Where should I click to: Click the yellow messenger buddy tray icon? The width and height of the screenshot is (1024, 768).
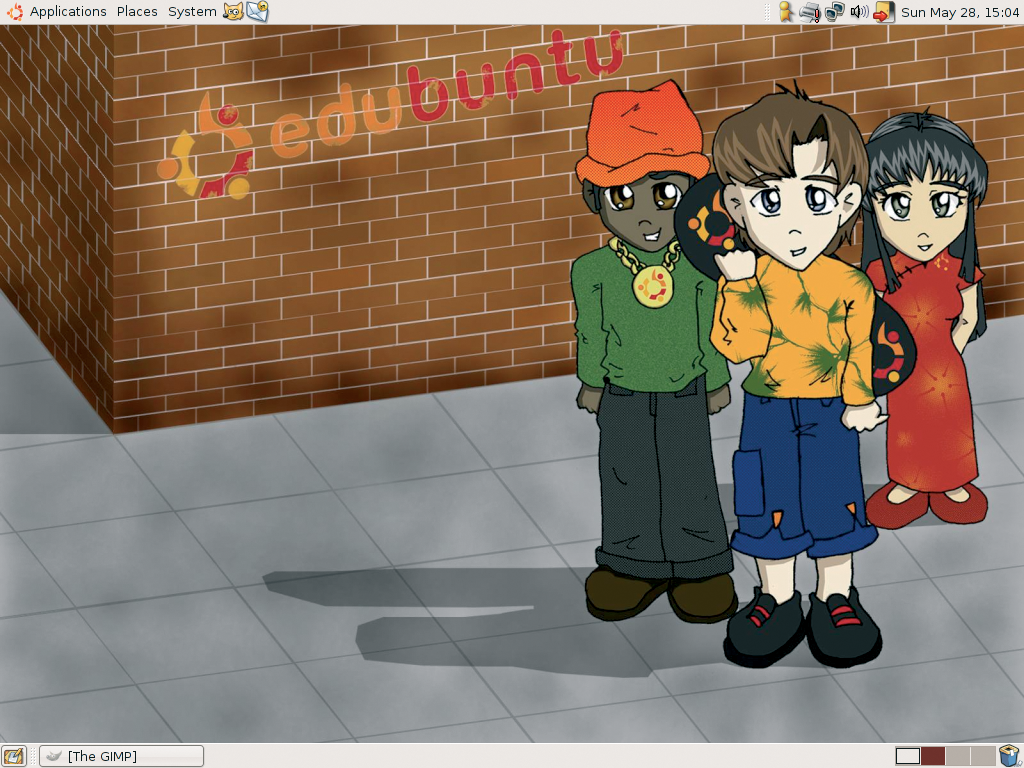[786, 12]
